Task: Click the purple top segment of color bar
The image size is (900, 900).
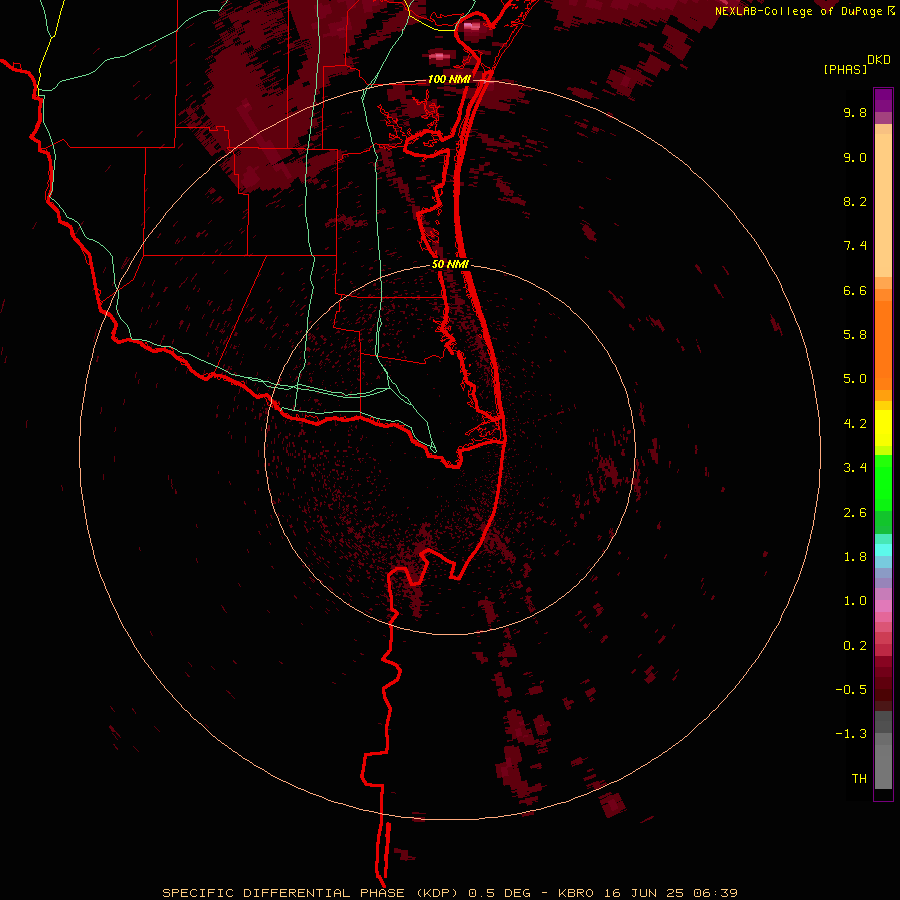Action: point(883,100)
